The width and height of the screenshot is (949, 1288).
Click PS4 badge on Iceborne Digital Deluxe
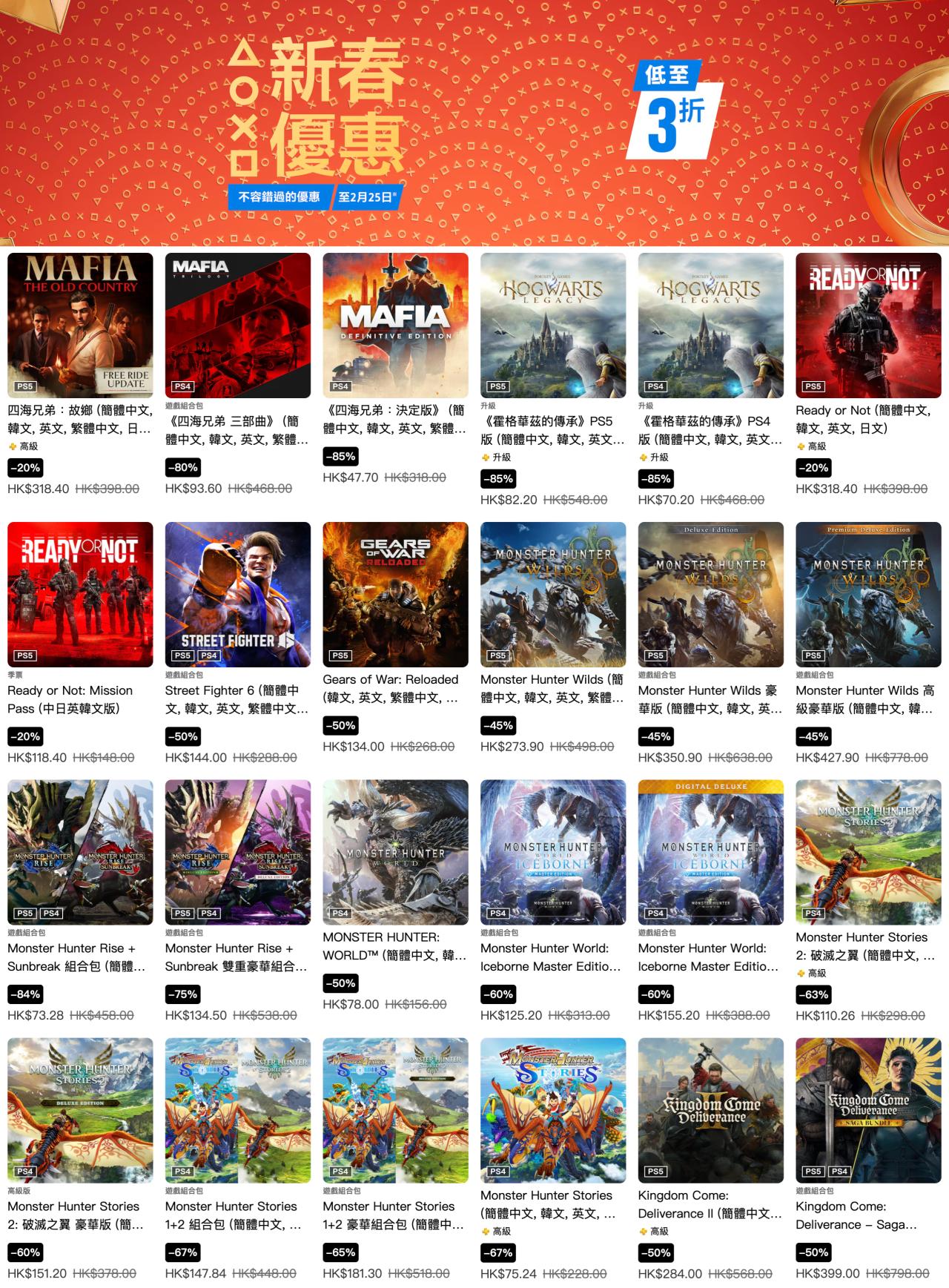(x=655, y=913)
